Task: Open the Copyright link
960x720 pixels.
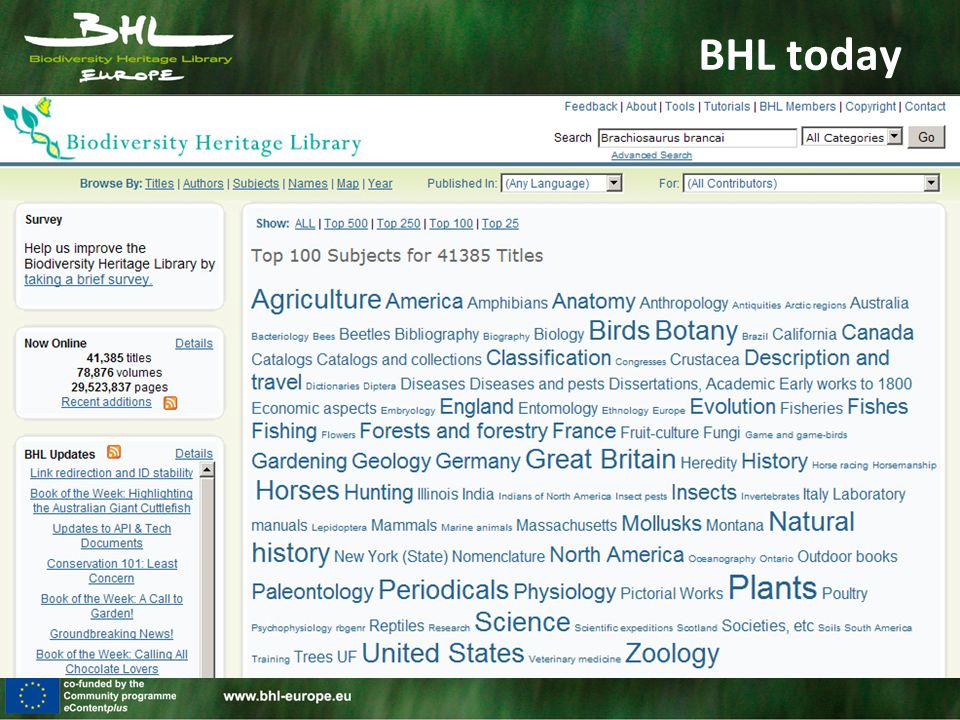Action: [871, 107]
